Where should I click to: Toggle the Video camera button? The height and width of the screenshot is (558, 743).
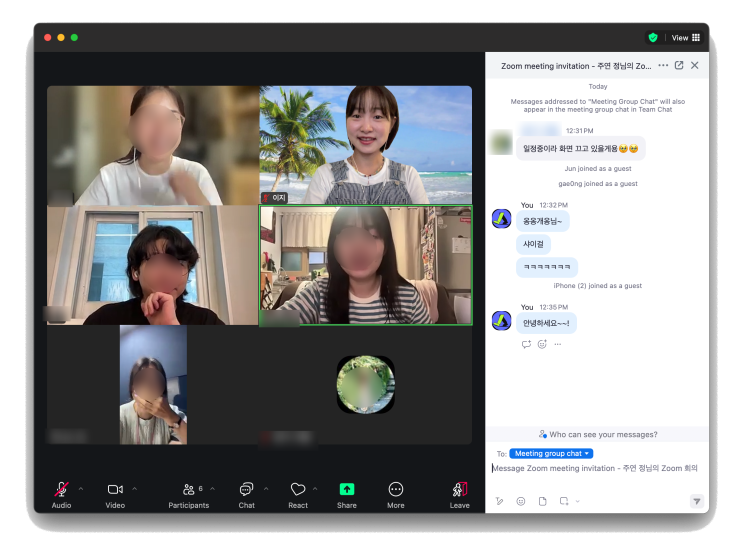click(115, 495)
